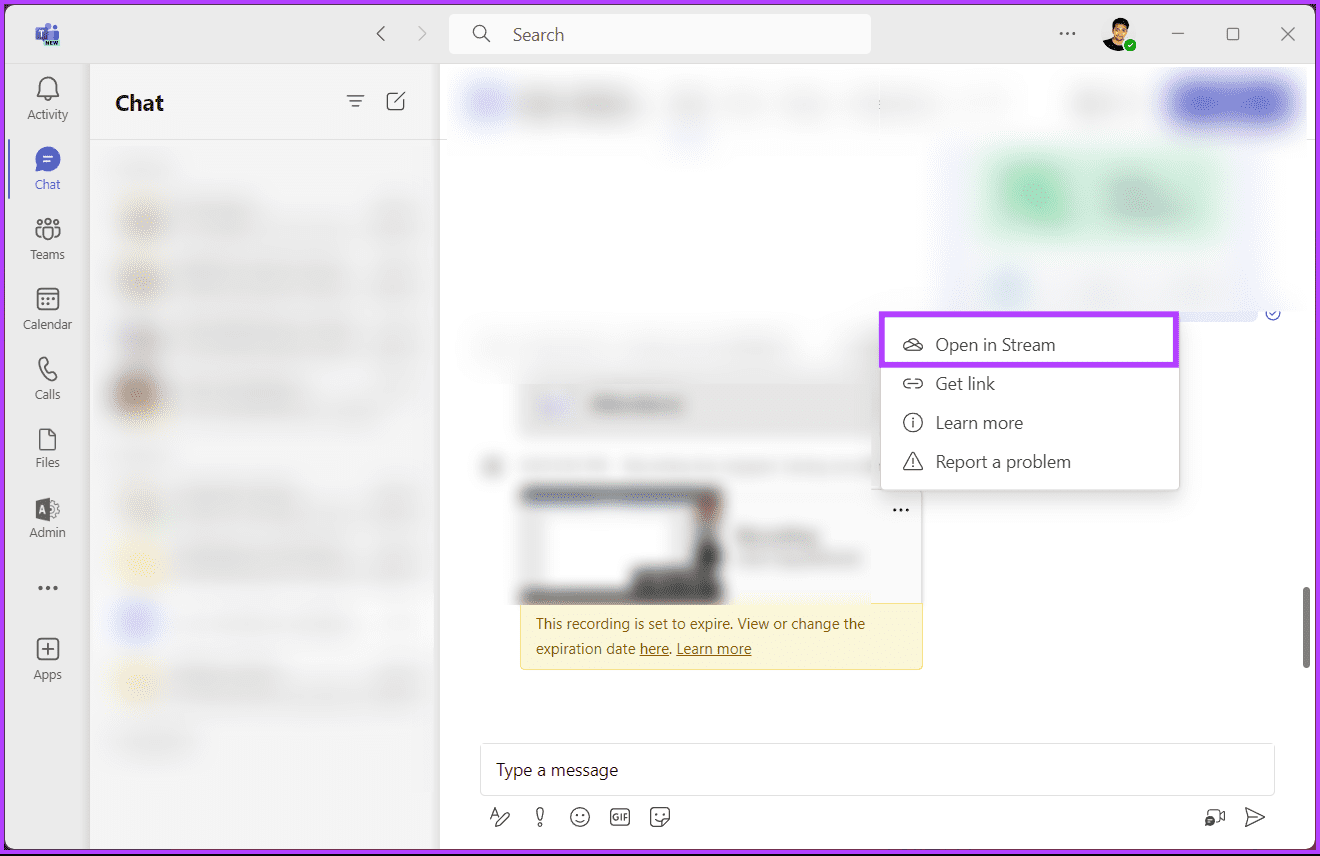The width and height of the screenshot is (1320, 856).
Task: Open the emoji picker
Action: (580, 817)
